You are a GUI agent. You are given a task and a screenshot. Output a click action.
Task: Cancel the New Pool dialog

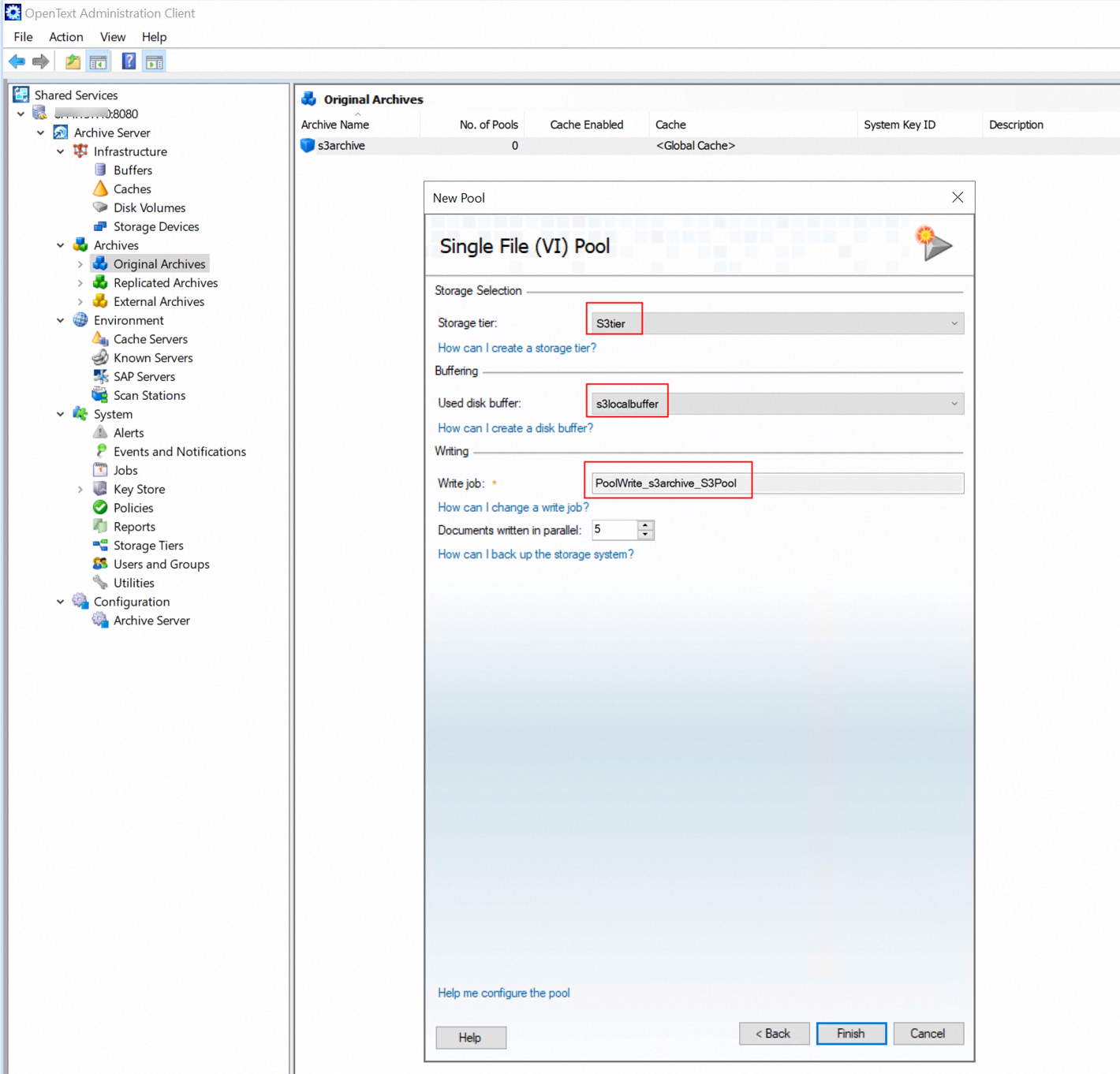928,1033
